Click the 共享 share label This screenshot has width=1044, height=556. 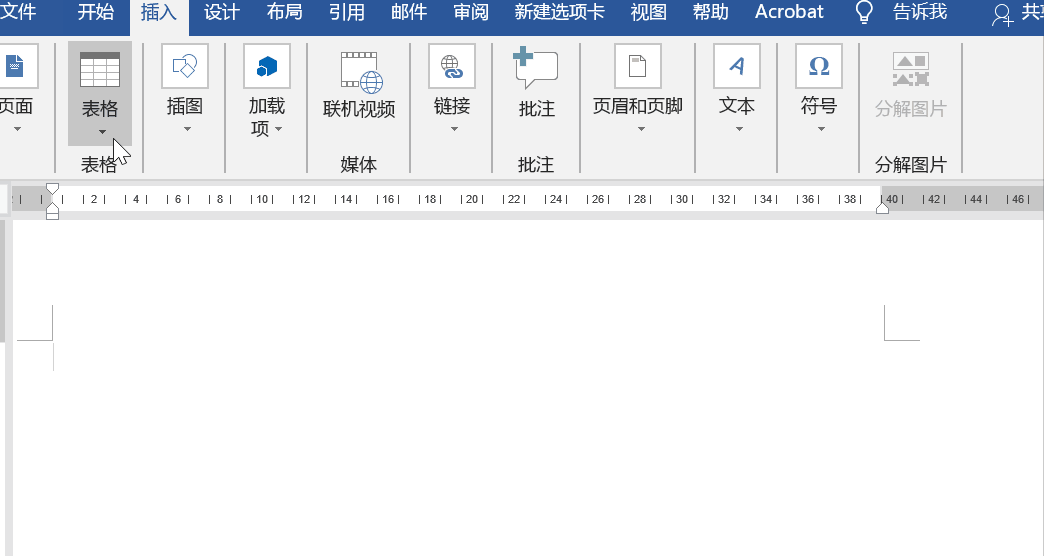tap(1032, 12)
